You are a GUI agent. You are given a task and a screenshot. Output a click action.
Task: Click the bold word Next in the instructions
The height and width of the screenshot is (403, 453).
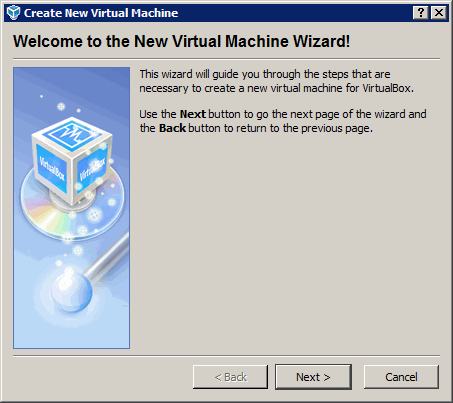coord(193,114)
